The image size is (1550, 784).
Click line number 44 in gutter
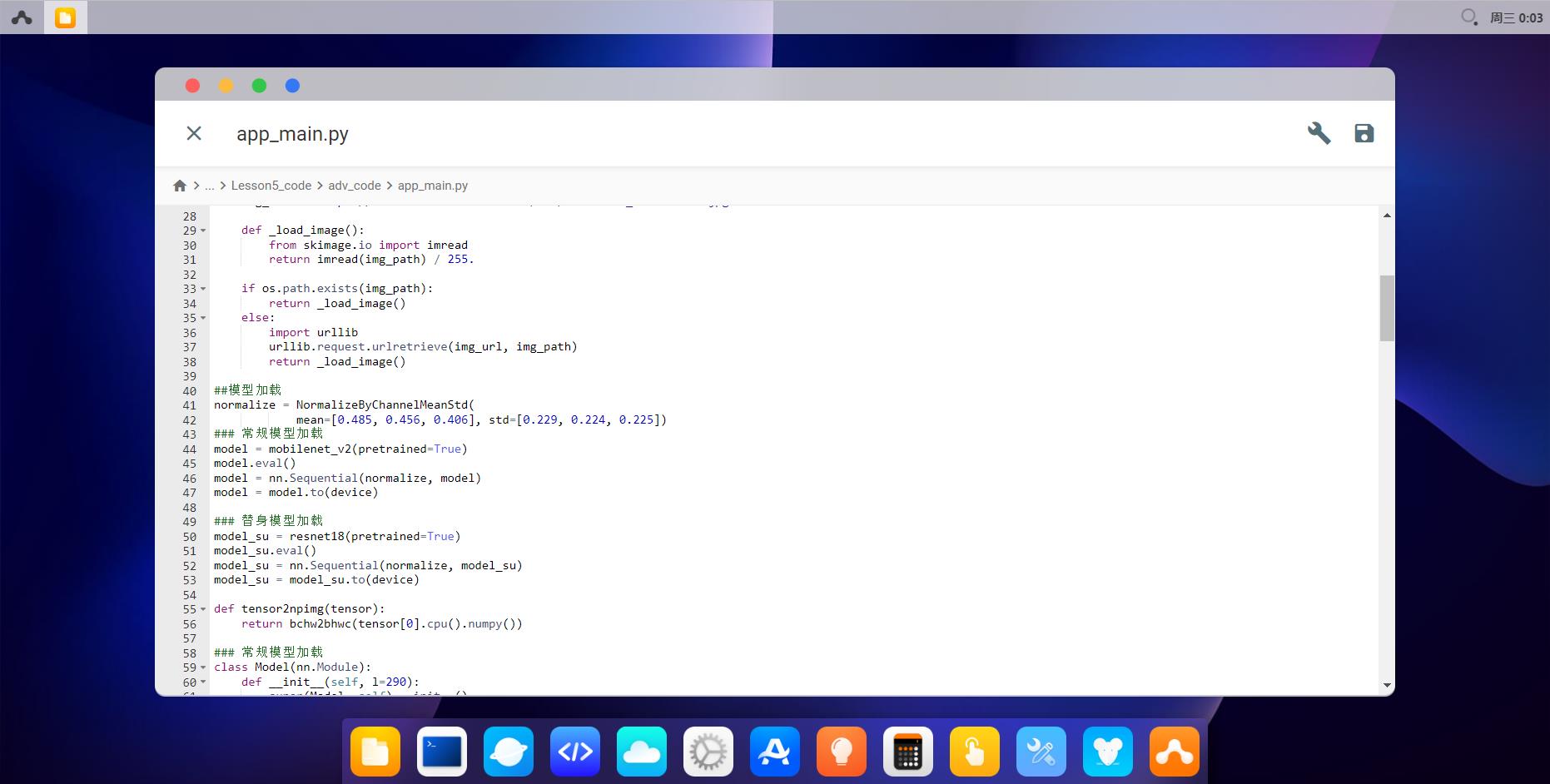190,449
